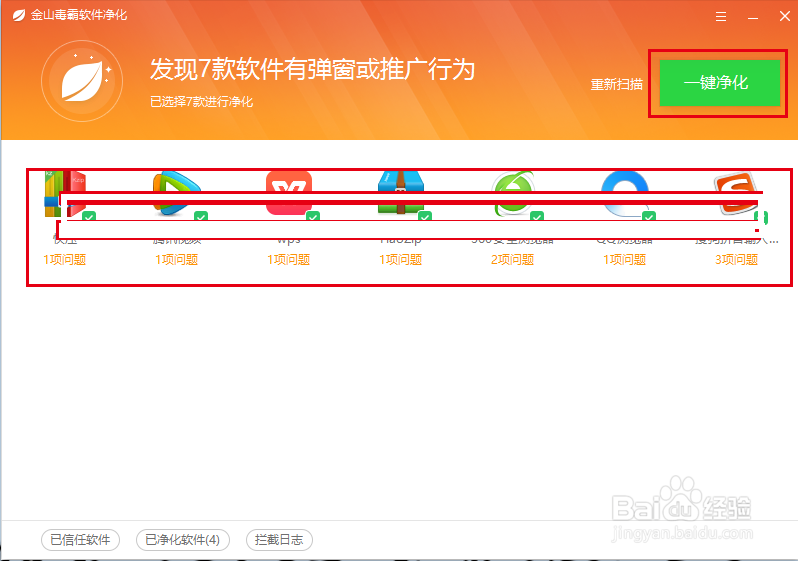Close the 金山毒霸软件净化 window
This screenshot has width=798, height=561.
[785, 16]
